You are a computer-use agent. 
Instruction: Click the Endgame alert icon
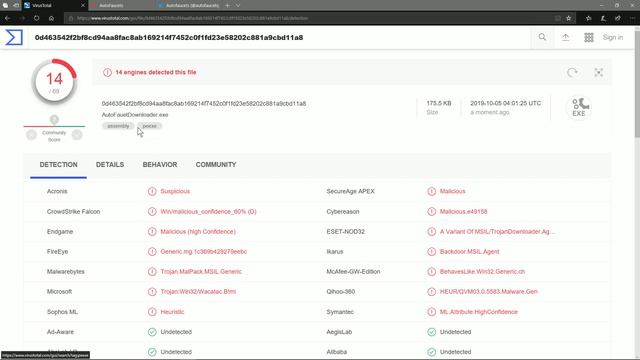click(x=152, y=231)
